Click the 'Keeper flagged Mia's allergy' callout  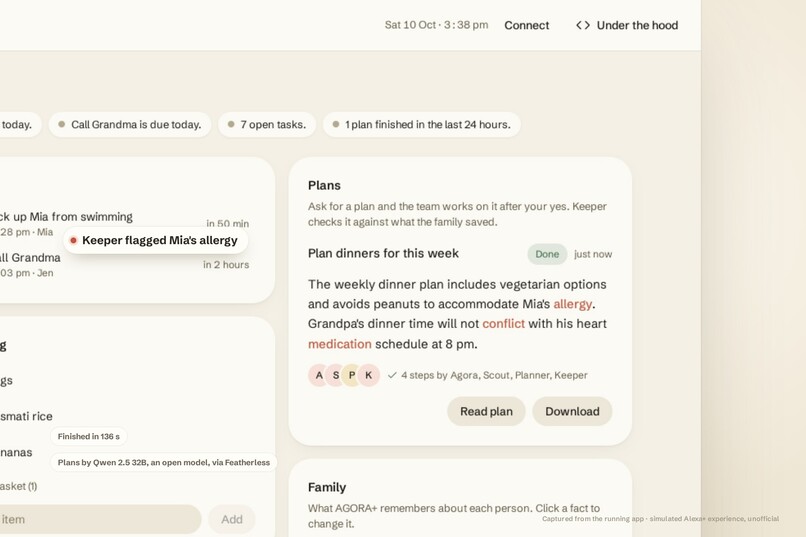(x=156, y=240)
